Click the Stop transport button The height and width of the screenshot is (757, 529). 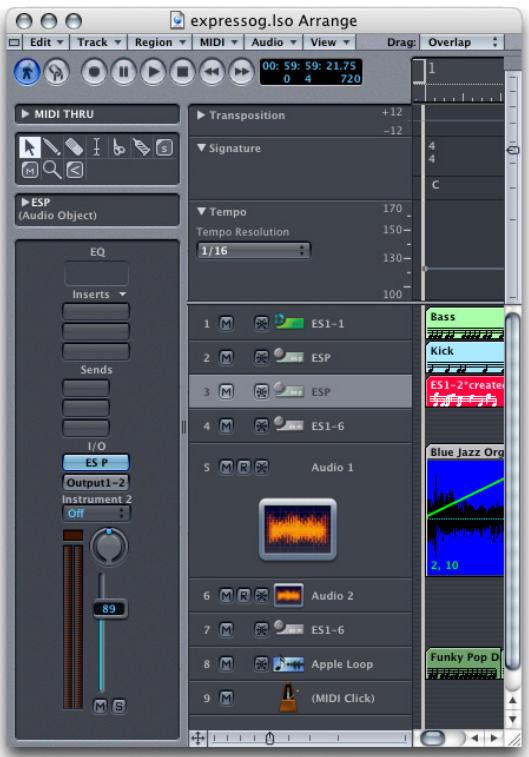(x=182, y=72)
